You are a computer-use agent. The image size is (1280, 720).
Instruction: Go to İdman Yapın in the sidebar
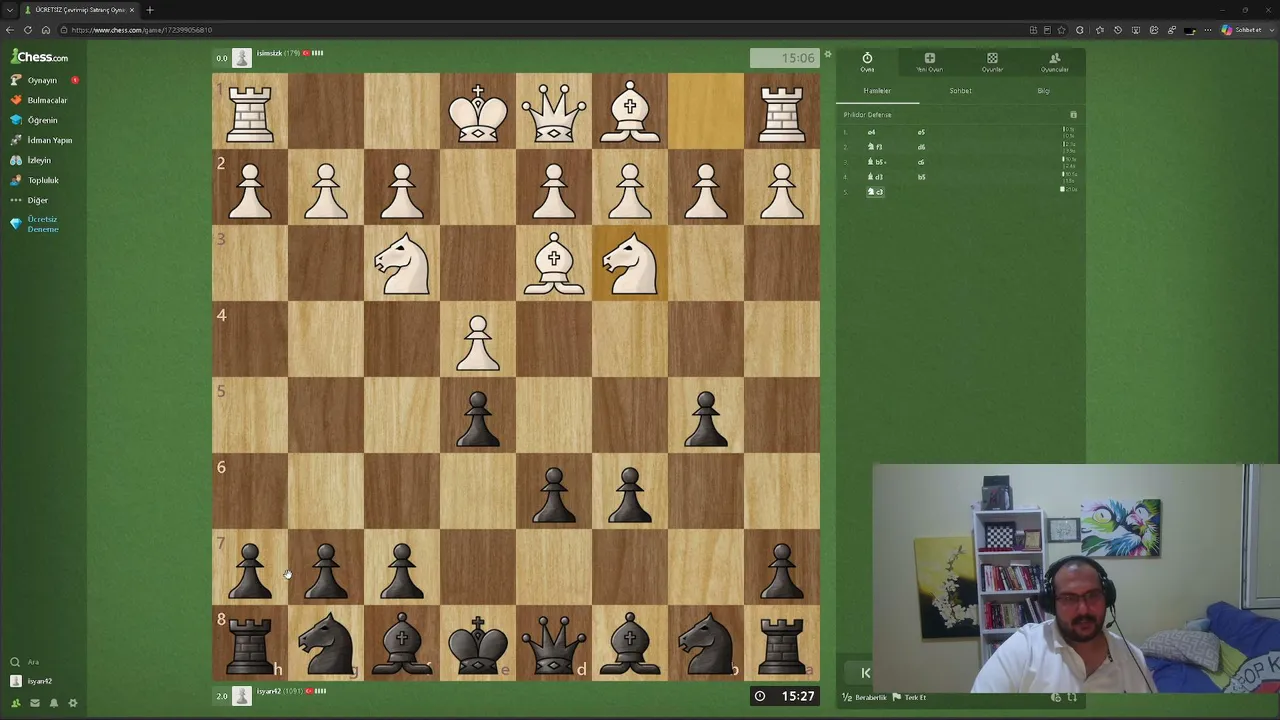(40, 140)
